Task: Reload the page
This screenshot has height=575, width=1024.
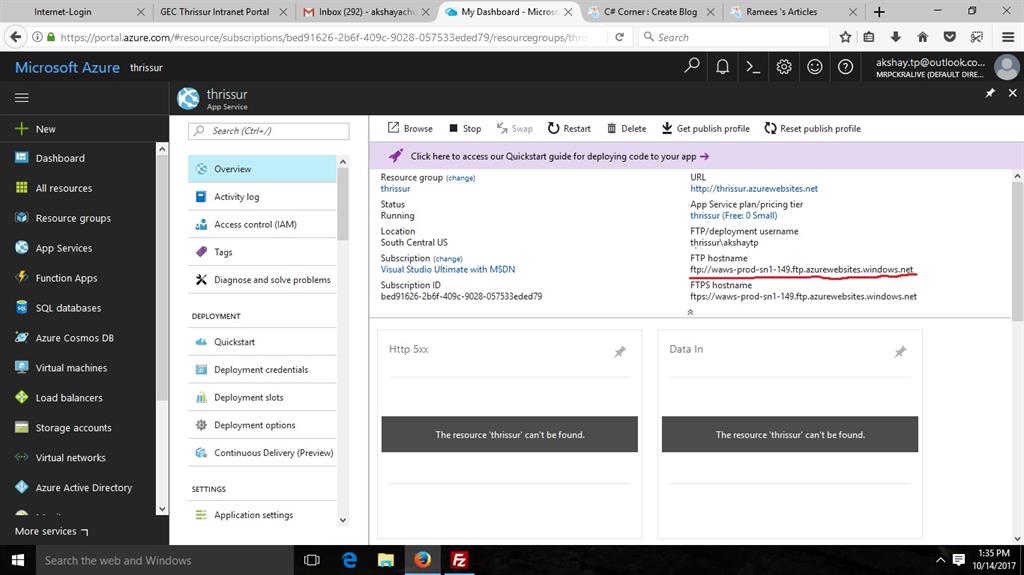Action: click(619, 37)
